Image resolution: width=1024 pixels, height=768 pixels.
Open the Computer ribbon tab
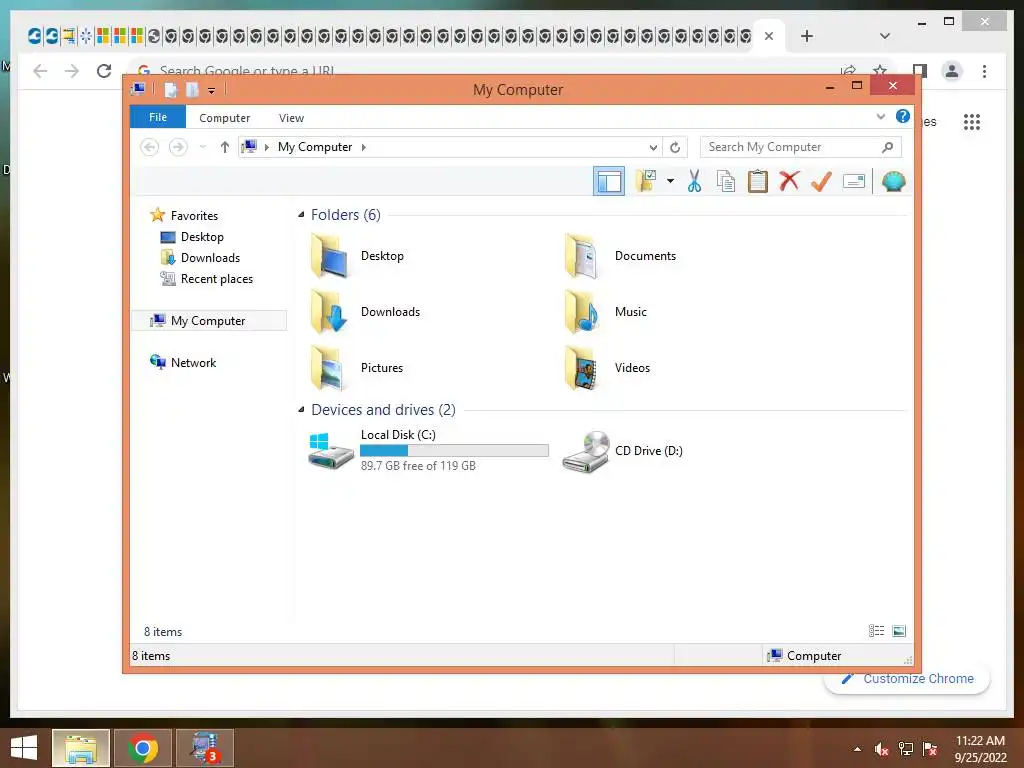point(225,118)
